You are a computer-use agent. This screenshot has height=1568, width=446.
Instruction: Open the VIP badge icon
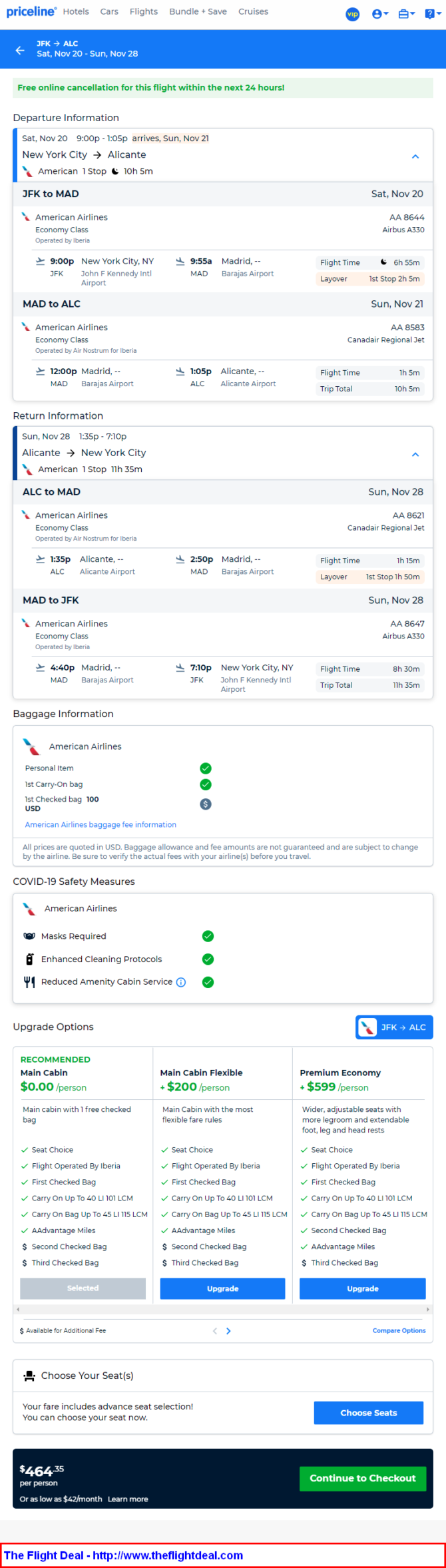(x=352, y=14)
